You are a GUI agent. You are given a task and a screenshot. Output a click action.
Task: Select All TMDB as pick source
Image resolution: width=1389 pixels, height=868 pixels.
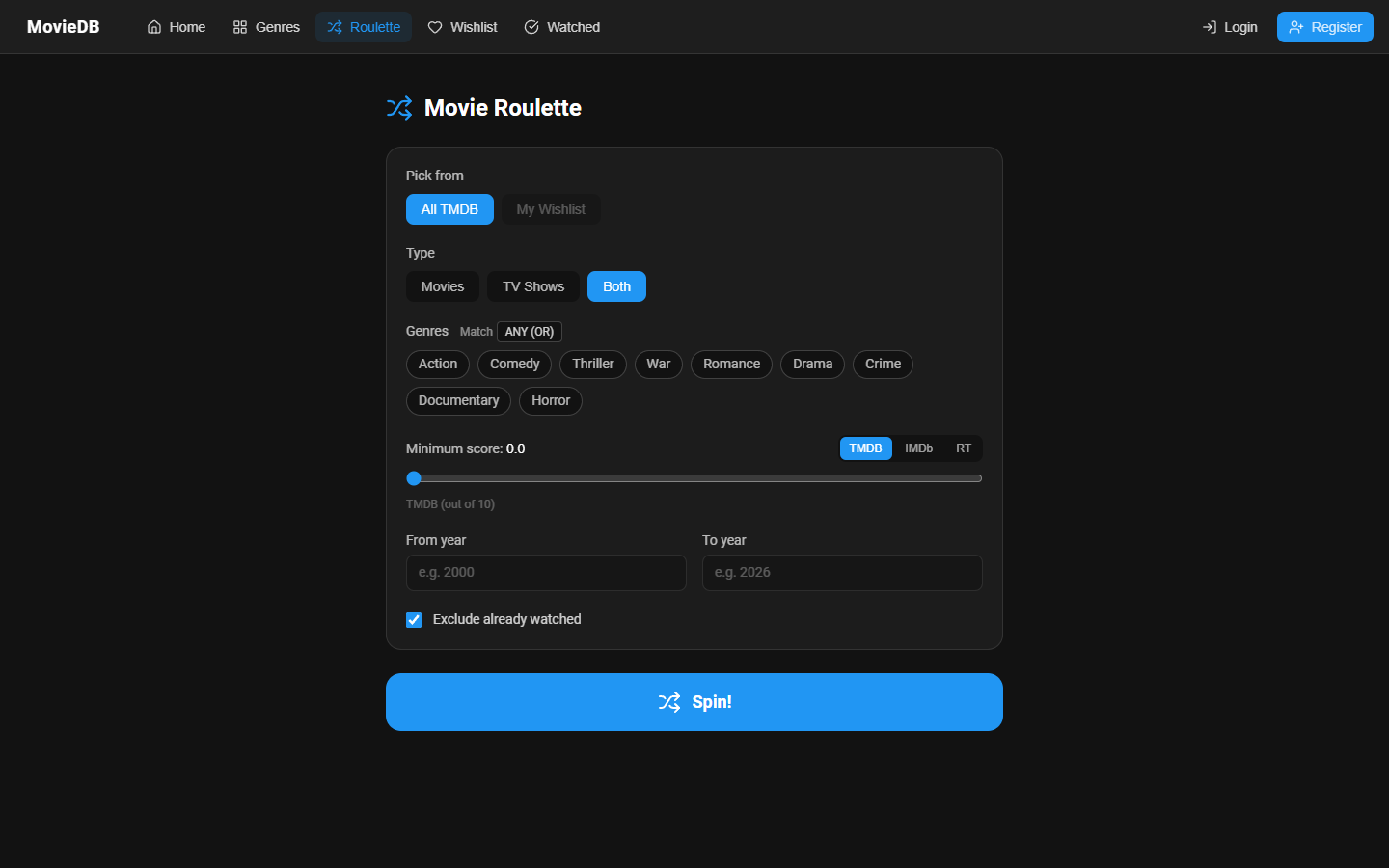point(449,209)
